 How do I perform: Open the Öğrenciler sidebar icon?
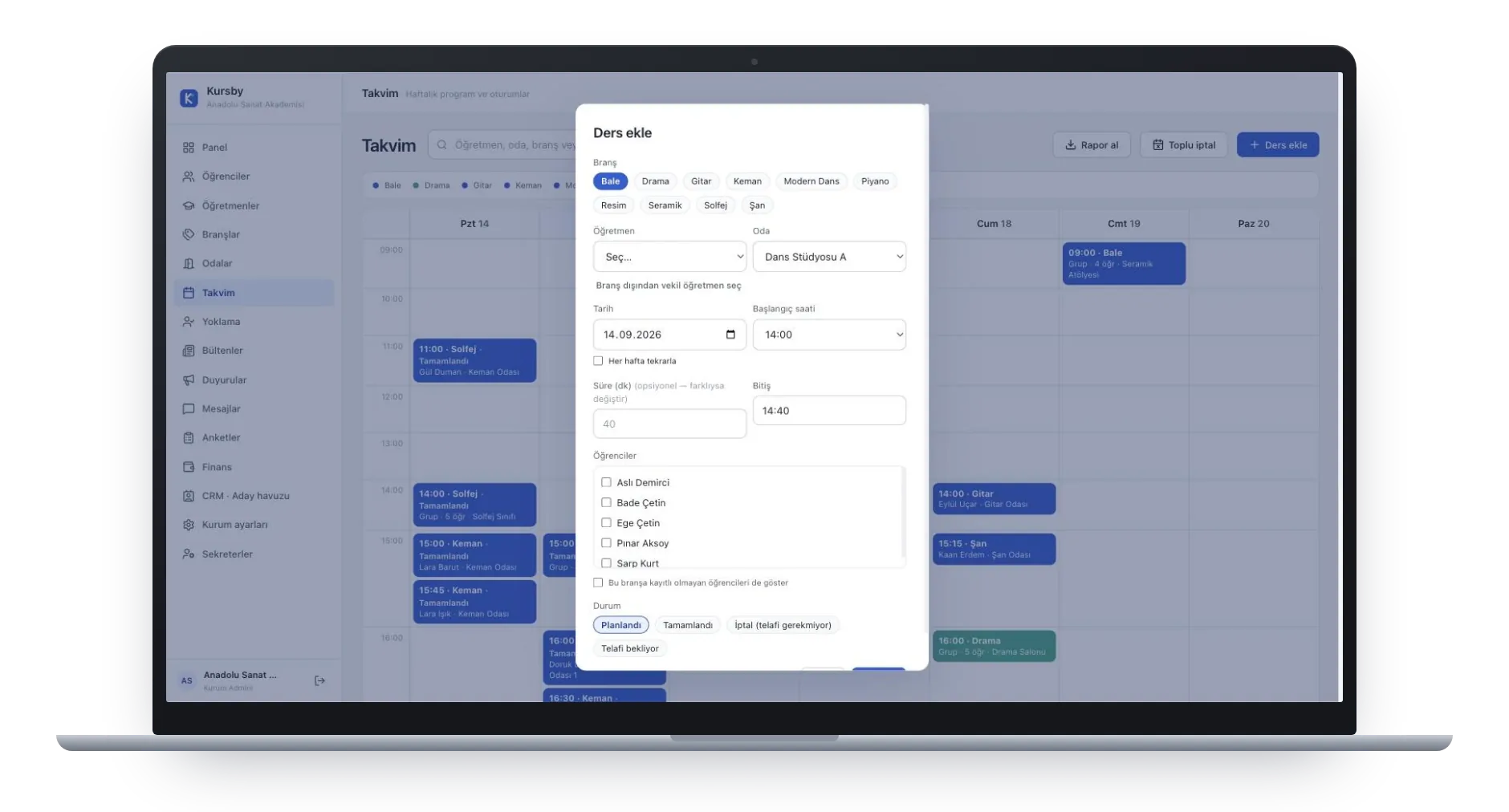click(189, 177)
